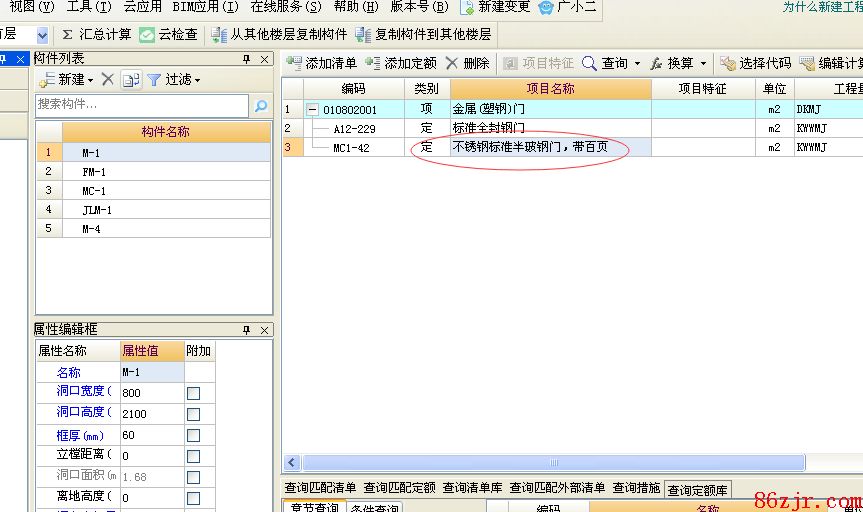Tick the 附加 checkbox for 洞口高度
Viewport: 863px width, 512px height.
coord(193,414)
